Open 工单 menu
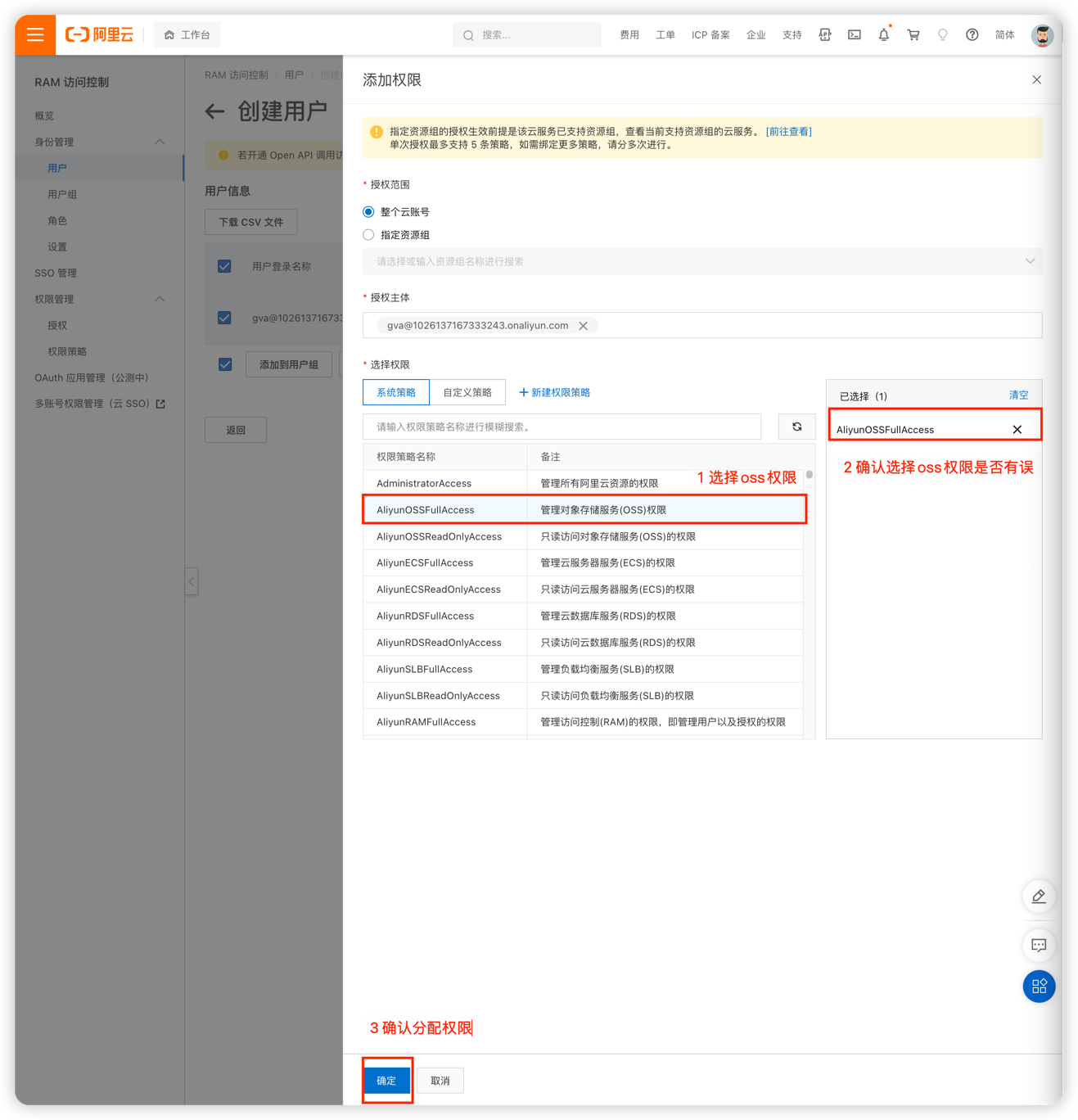 (x=665, y=35)
